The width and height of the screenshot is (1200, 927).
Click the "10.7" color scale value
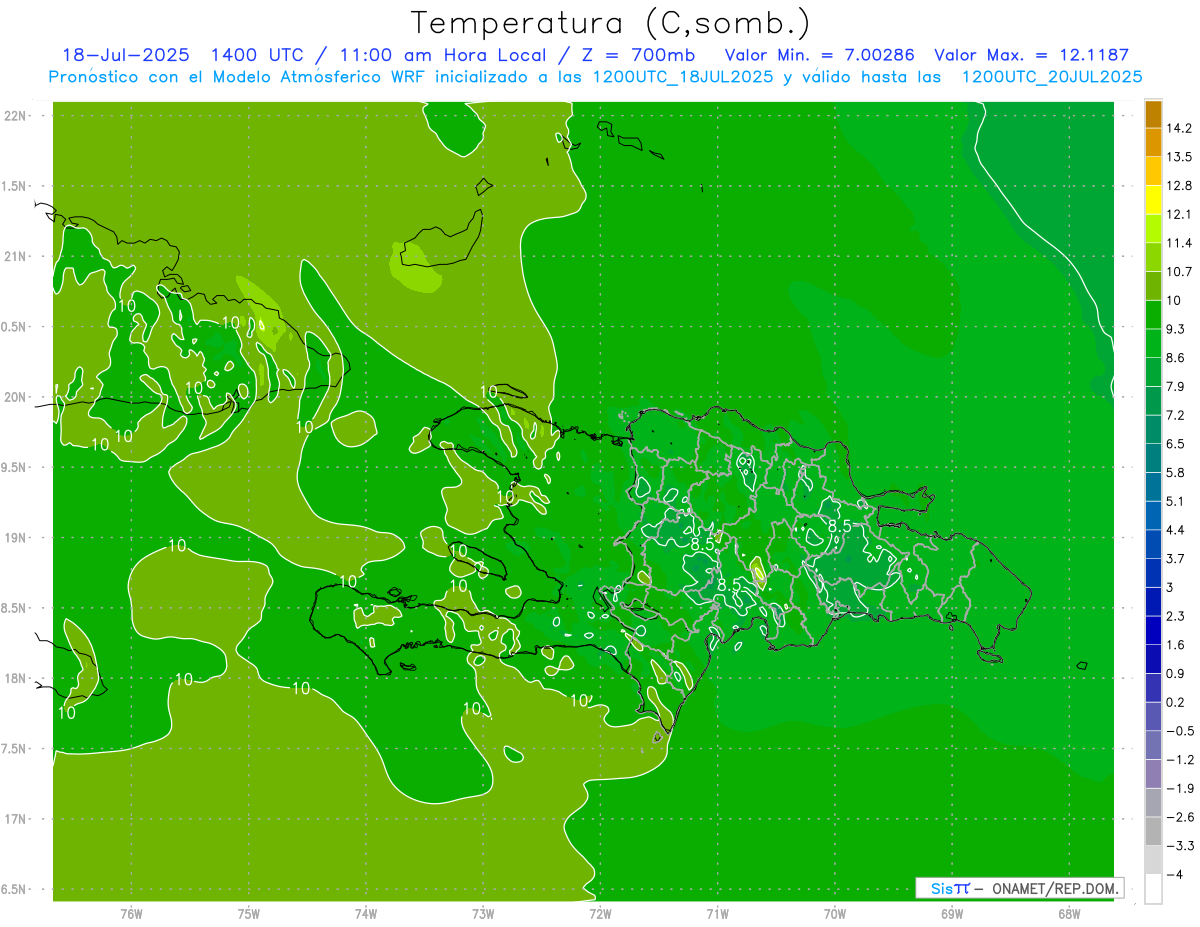[1179, 271]
